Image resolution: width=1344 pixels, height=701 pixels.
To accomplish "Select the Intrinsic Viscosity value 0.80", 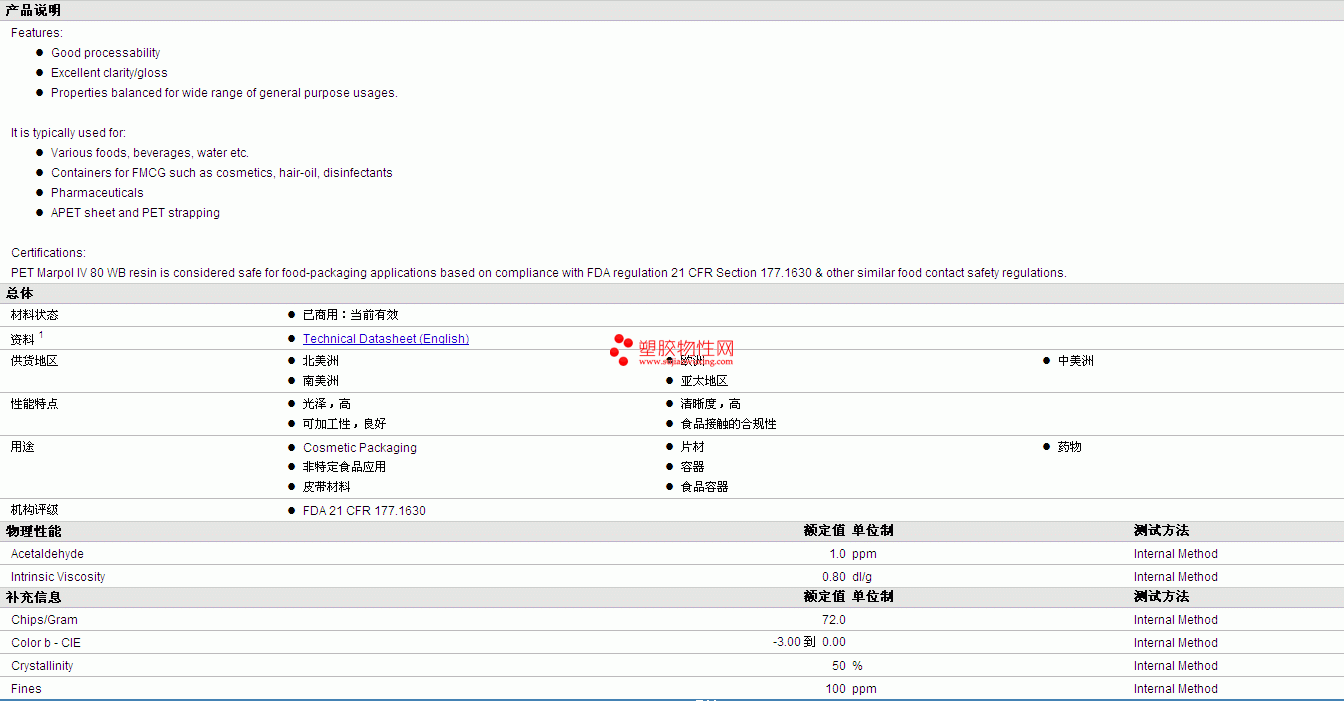I will pos(834,577).
